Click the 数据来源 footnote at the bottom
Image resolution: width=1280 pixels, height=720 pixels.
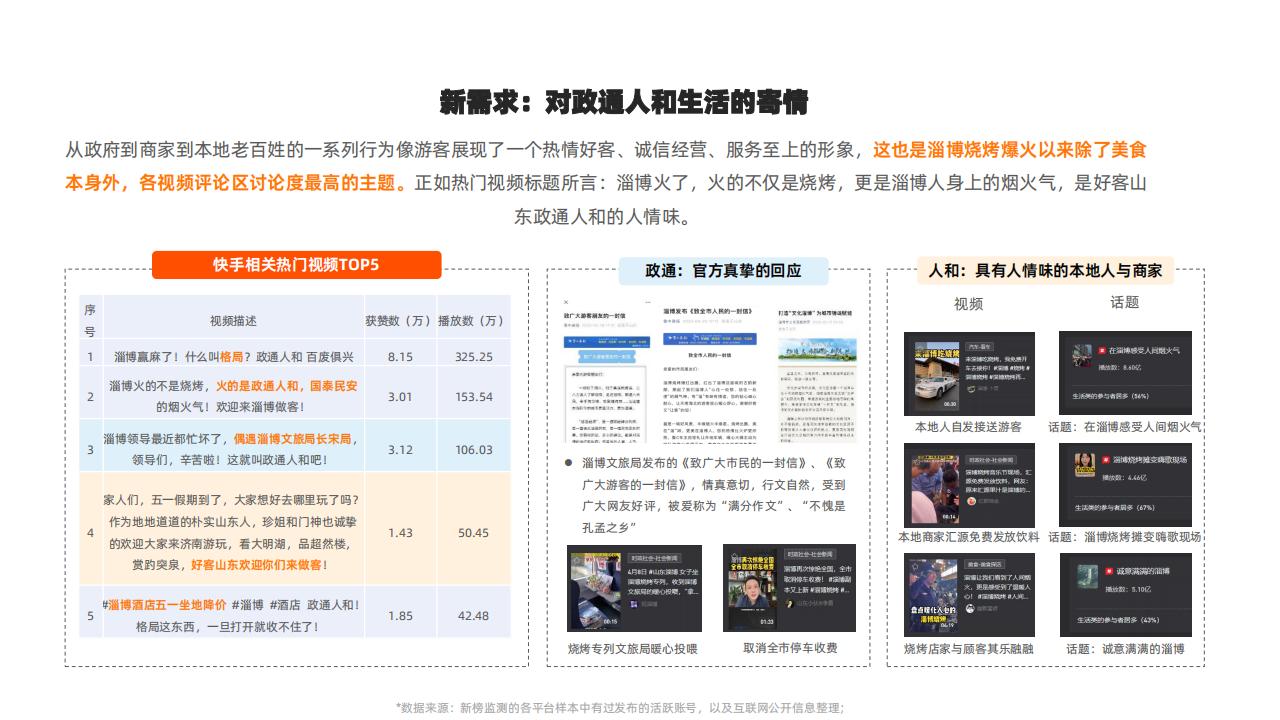619,707
